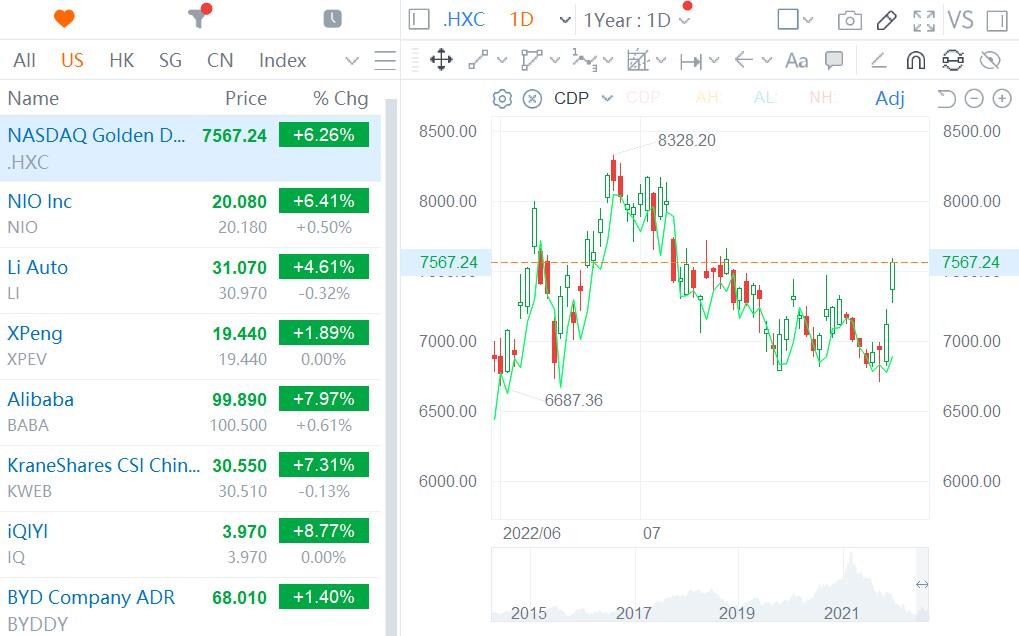
Task: Toggle the left sidebar panel
Action: click(x=420, y=20)
